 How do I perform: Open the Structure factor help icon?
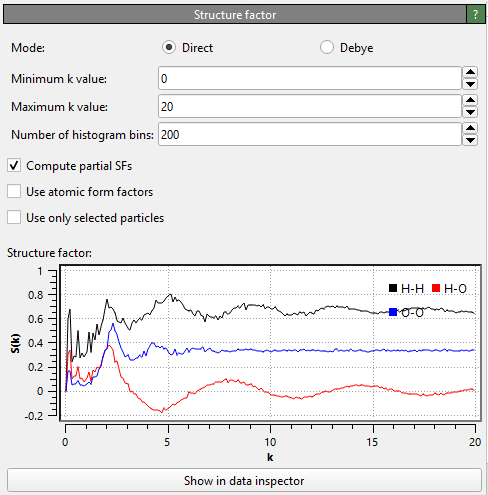click(x=475, y=15)
